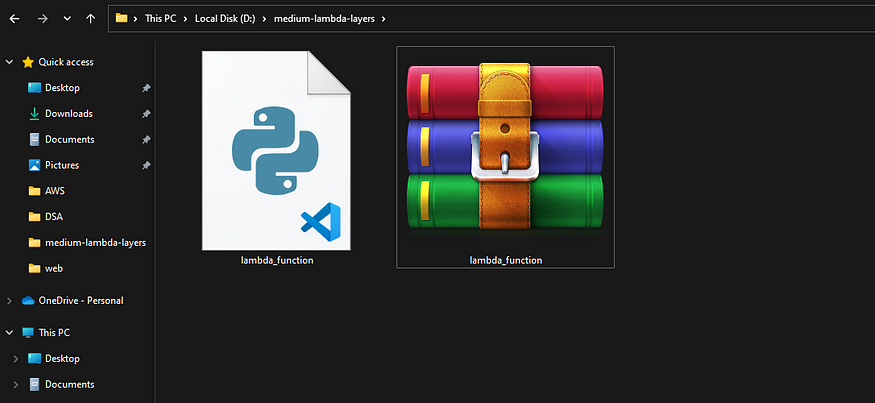Click pin icon next to Documents

click(146, 140)
